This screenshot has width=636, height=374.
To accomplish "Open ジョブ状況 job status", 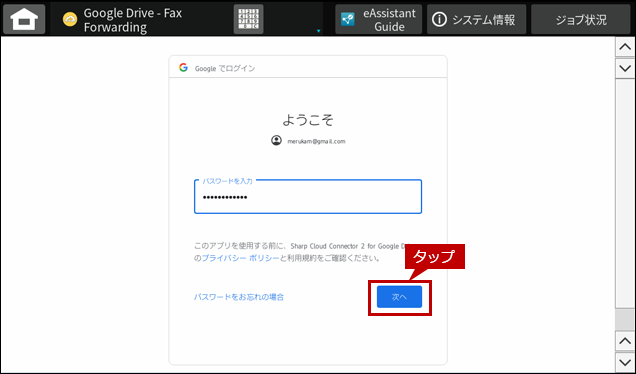I will (581, 19).
